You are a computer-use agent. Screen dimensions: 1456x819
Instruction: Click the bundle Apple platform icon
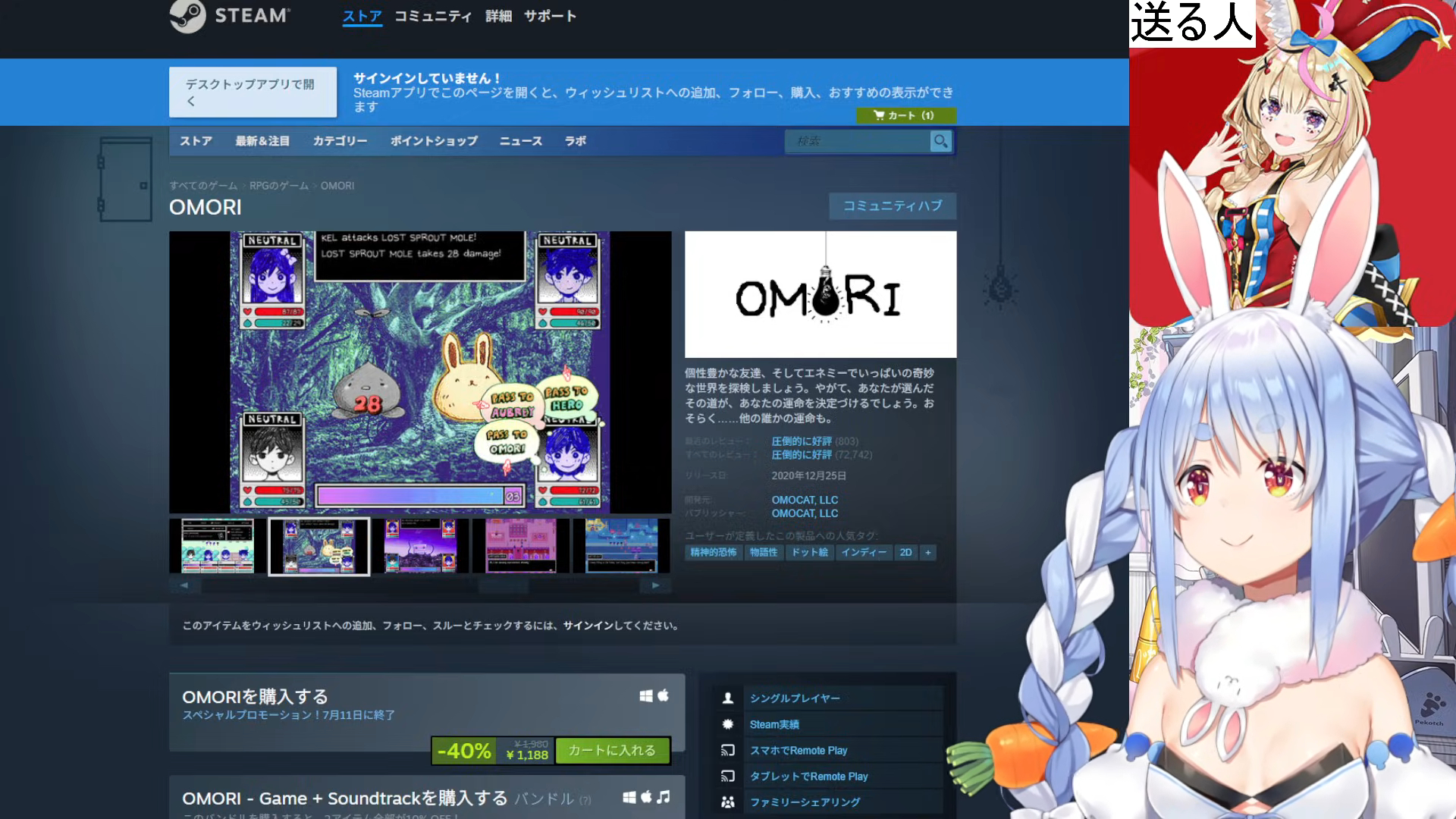646,797
